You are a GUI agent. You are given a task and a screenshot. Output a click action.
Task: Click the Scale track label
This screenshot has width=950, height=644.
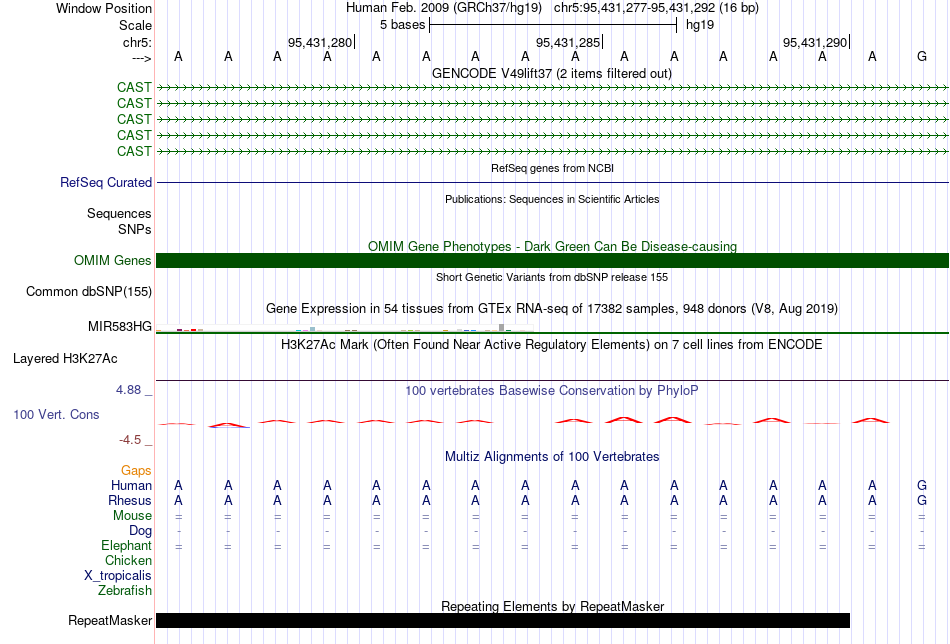[135, 25]
